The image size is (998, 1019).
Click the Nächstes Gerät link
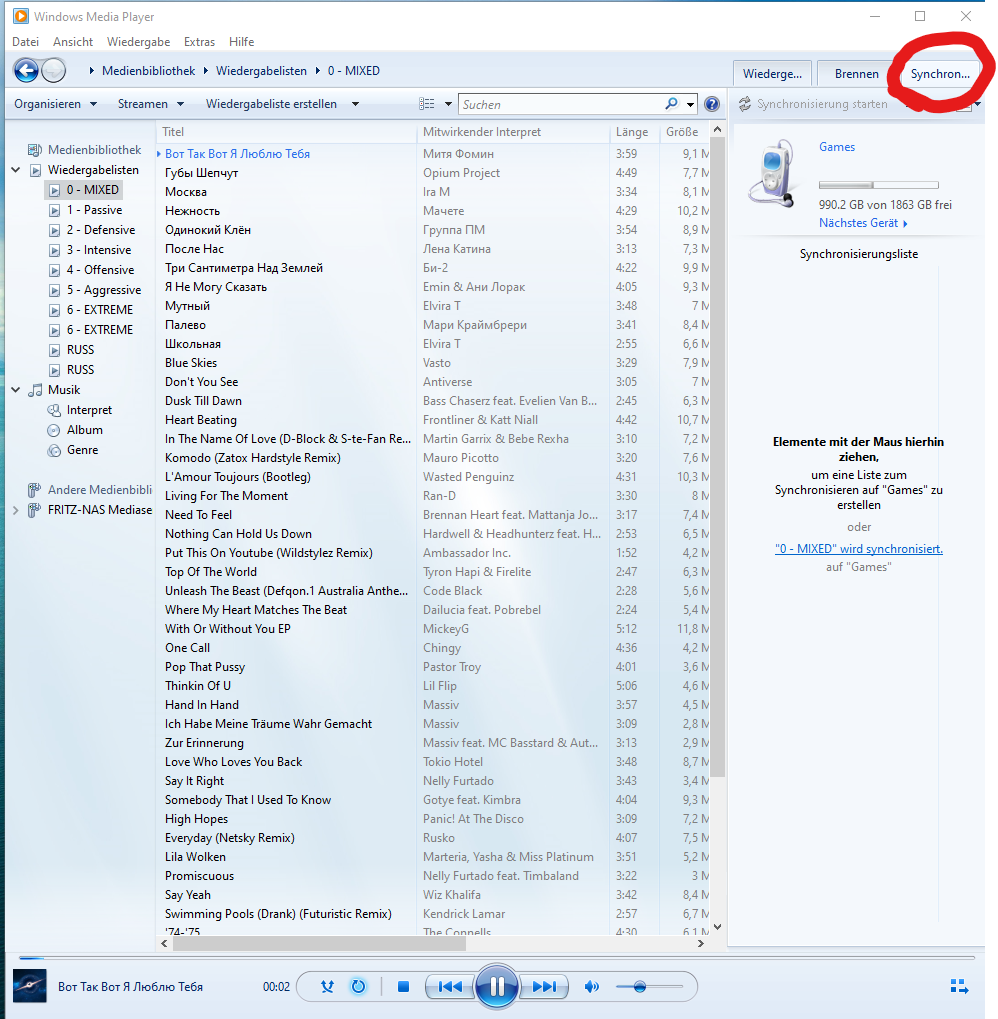point(863,223)
